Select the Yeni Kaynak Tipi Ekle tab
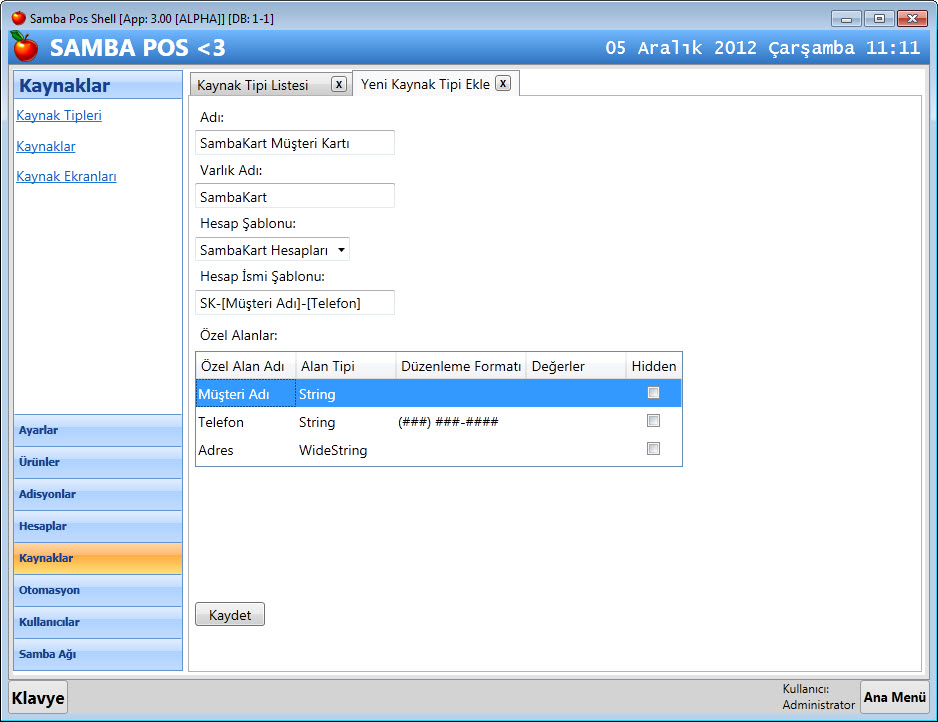938x722 pixels. [x=425, y=85]
